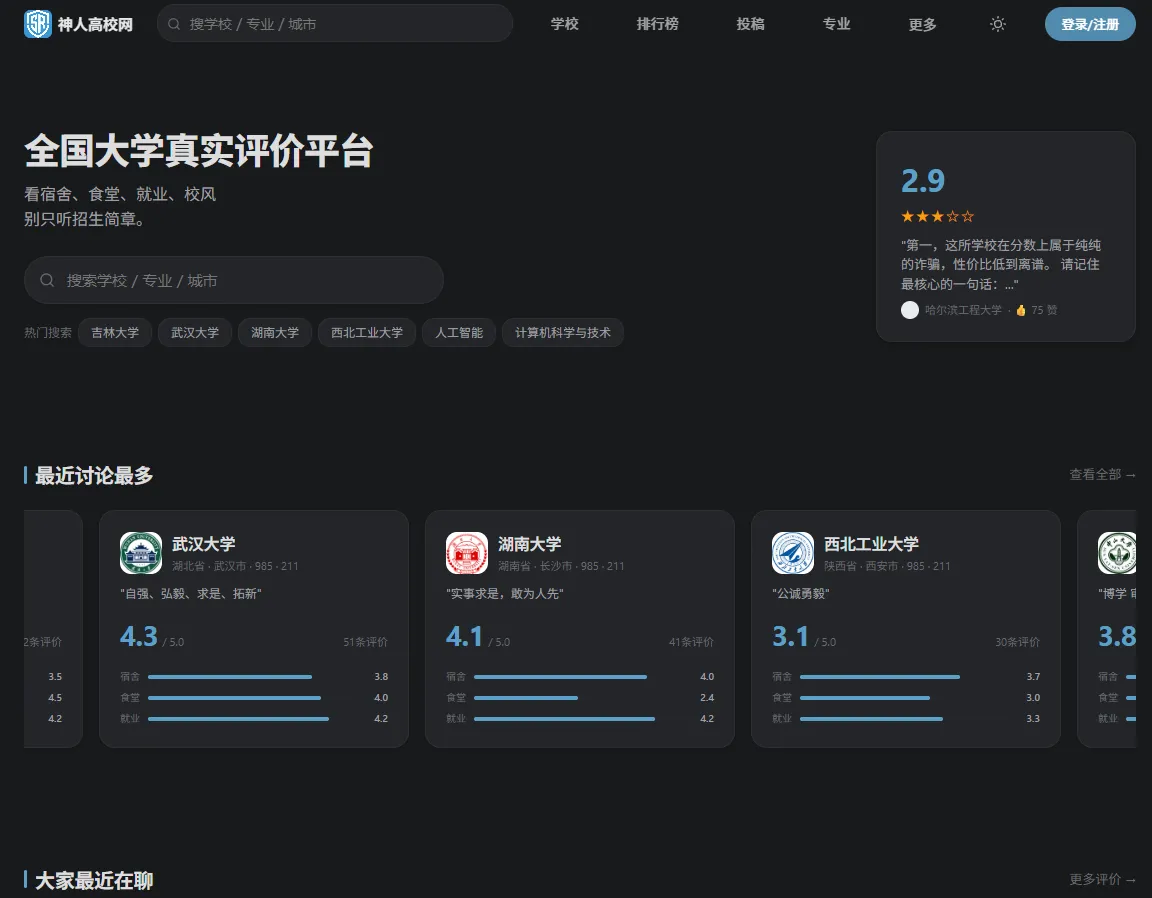Click the 3.1 score on 西北工业大学 card
Image resolution: width=1152 pixels, height=898 pixels.
[x=791, y=636]
